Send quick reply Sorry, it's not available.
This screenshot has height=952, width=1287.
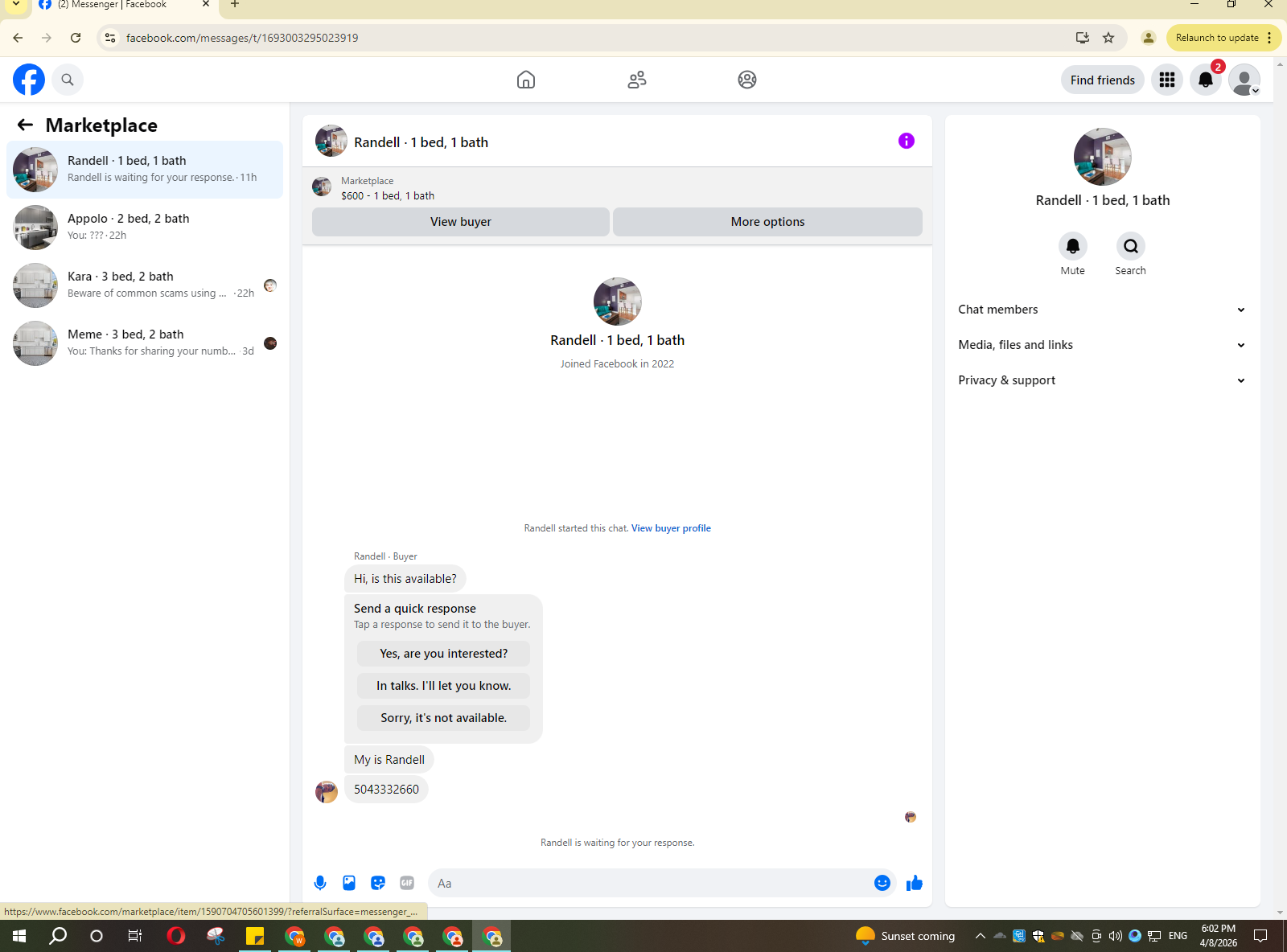pos(444,718)
